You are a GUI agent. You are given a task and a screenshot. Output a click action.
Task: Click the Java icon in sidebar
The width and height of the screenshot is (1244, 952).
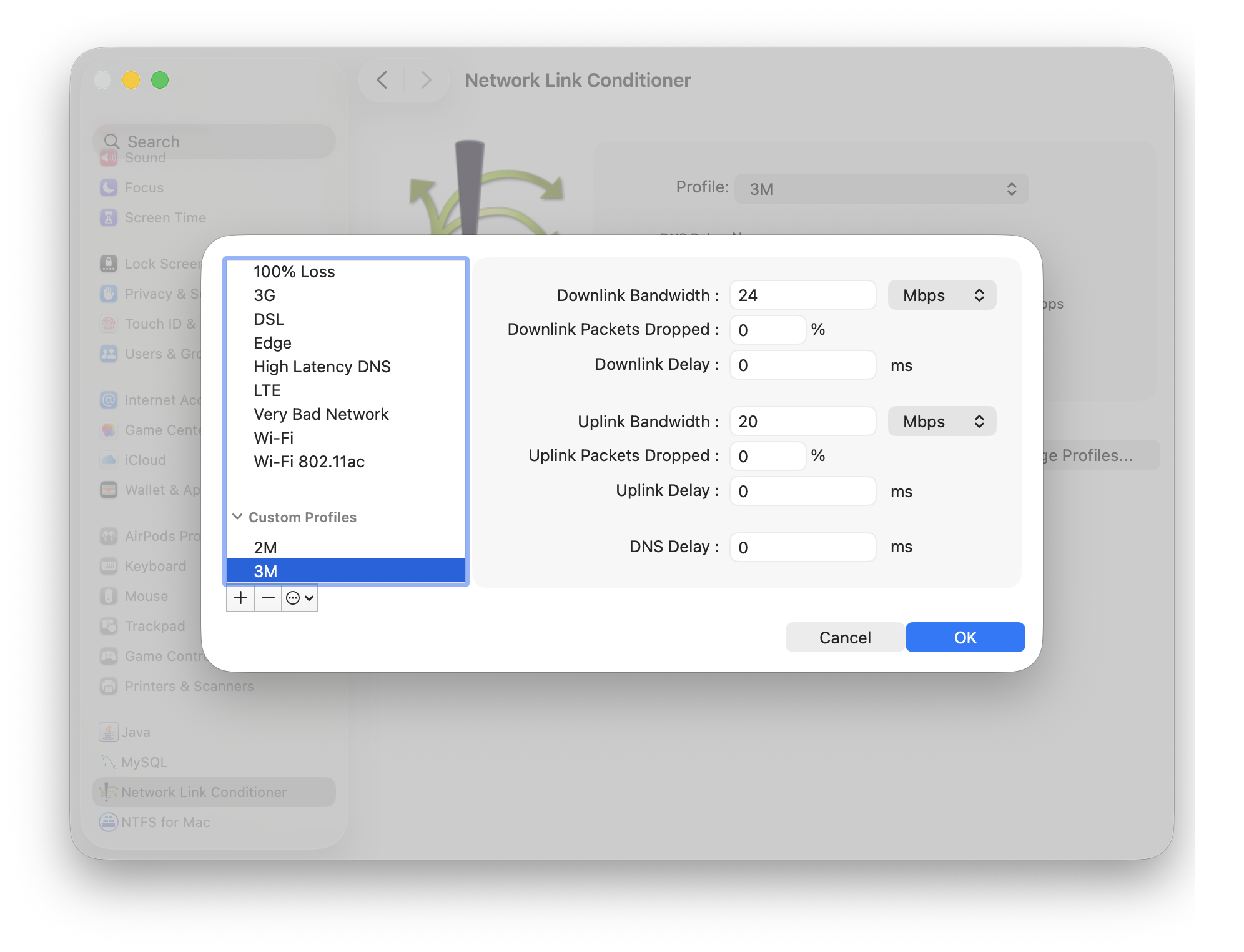pyautogui.click(x=109, y=732)
